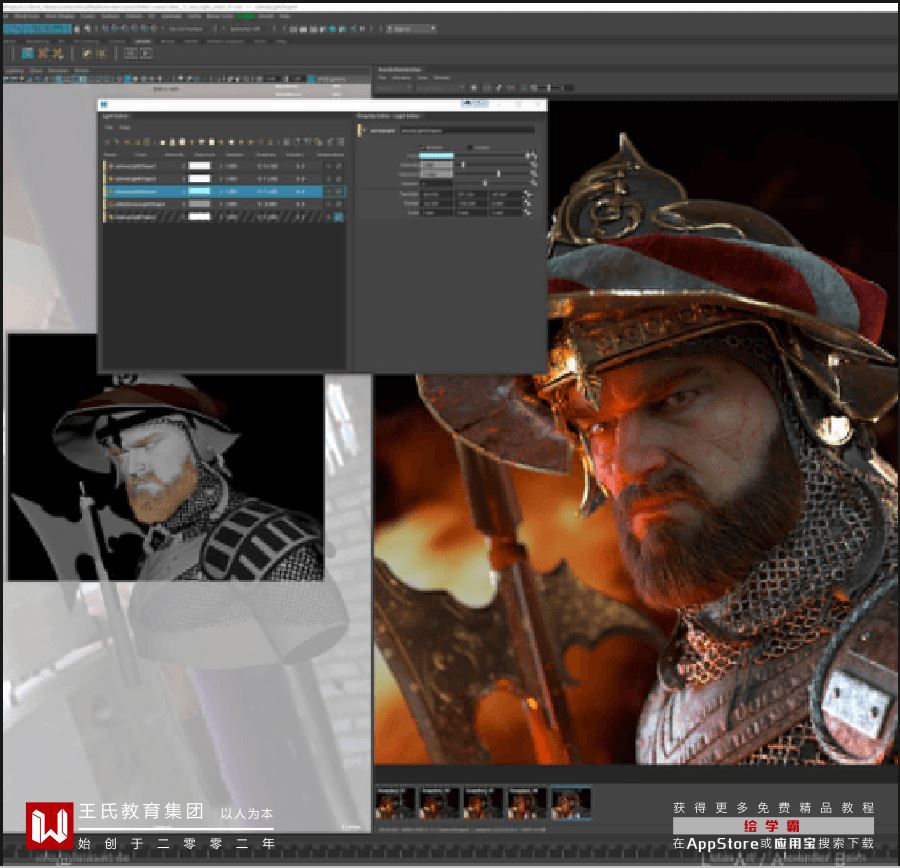Click the Scale X field in the Property Editor
This screenshot has height=868, width=900.
click(436, 213)
